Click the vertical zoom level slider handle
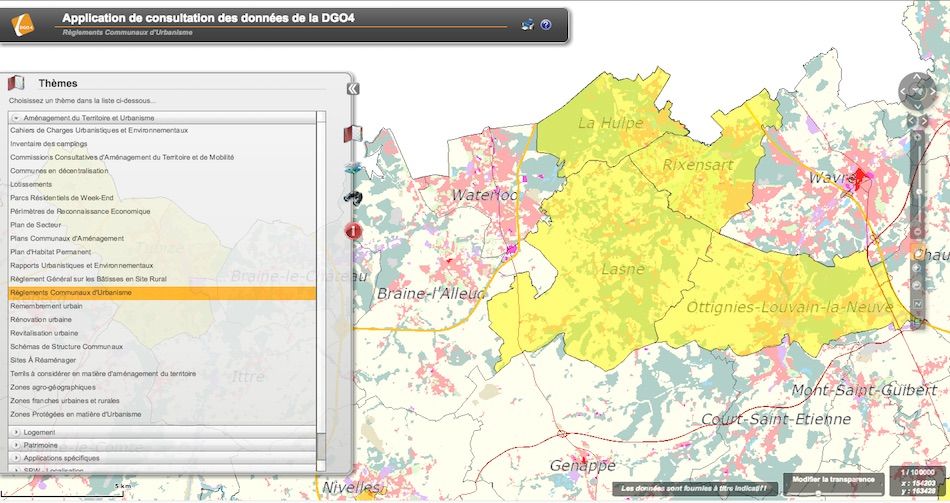 918,191
